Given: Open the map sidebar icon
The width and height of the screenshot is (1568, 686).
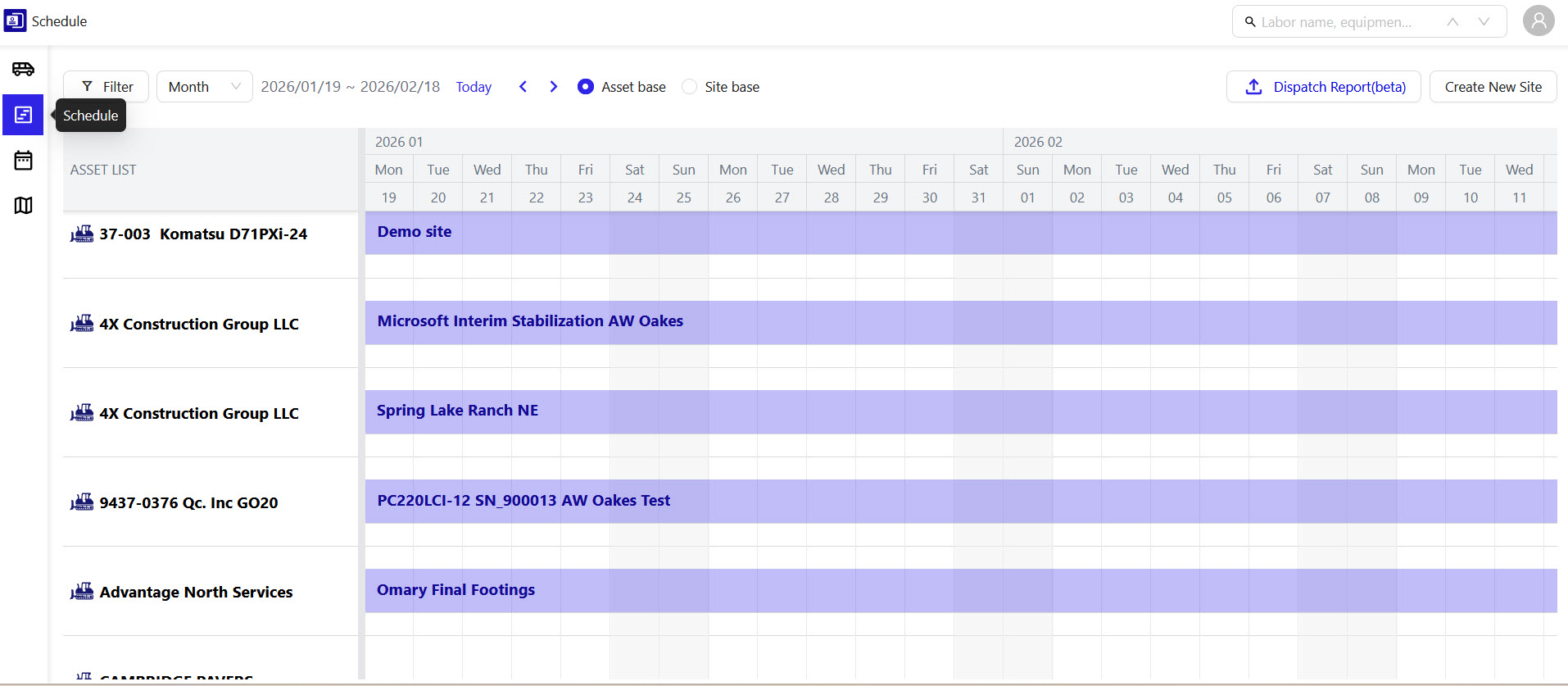Looking at the screenshot, I should (x=23, y=205).
